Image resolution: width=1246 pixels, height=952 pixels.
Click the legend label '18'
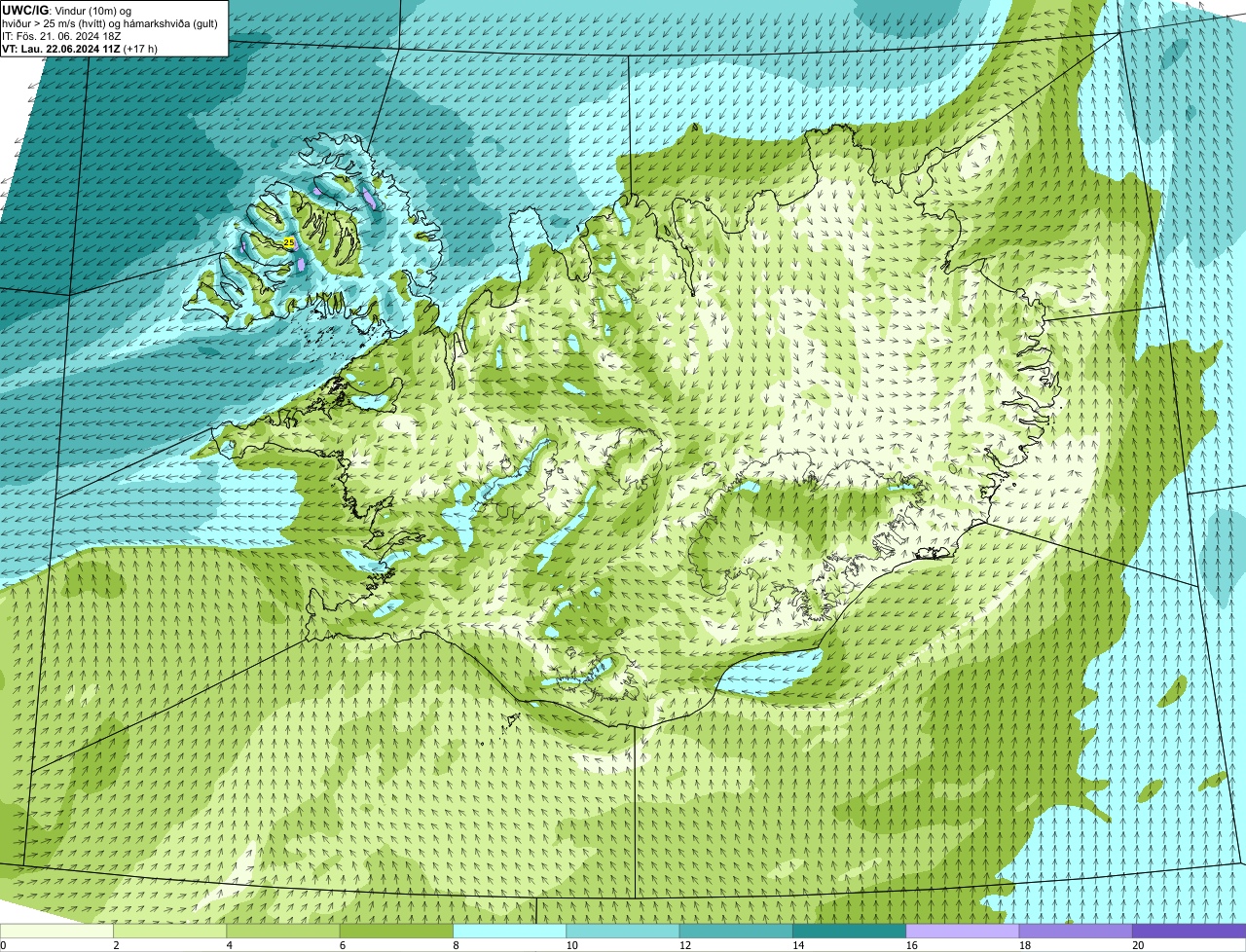pos(1024,945)
